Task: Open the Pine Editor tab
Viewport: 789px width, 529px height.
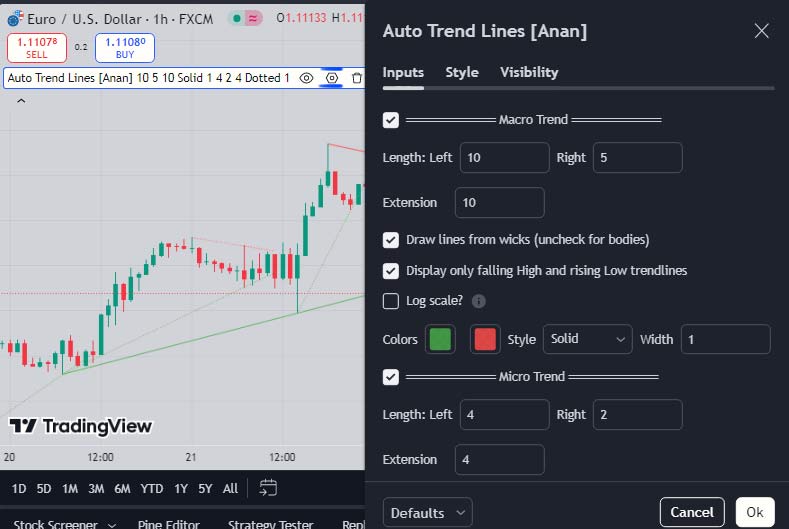Action: tap(169, 524)
